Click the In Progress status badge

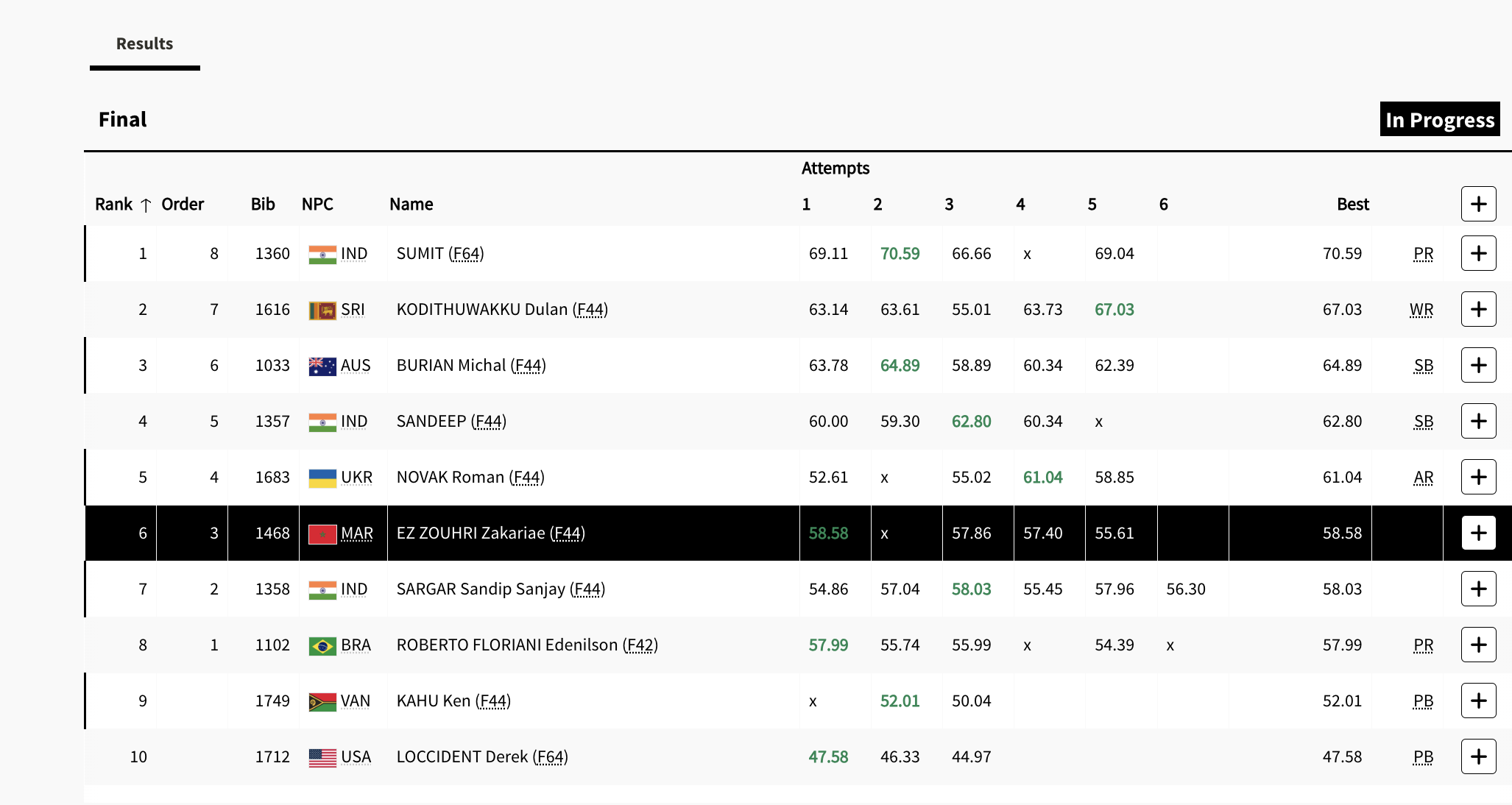[x=1439, y=120]
